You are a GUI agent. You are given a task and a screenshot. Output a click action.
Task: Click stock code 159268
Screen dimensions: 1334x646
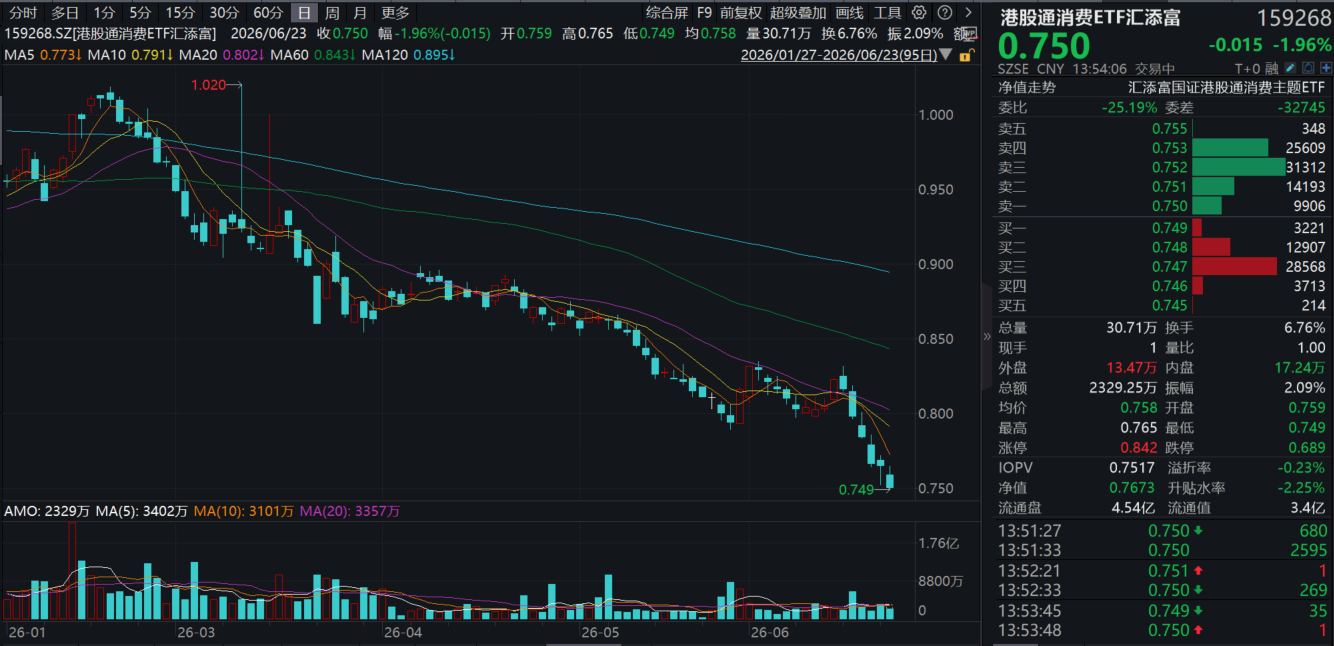tap(1296, 18)
